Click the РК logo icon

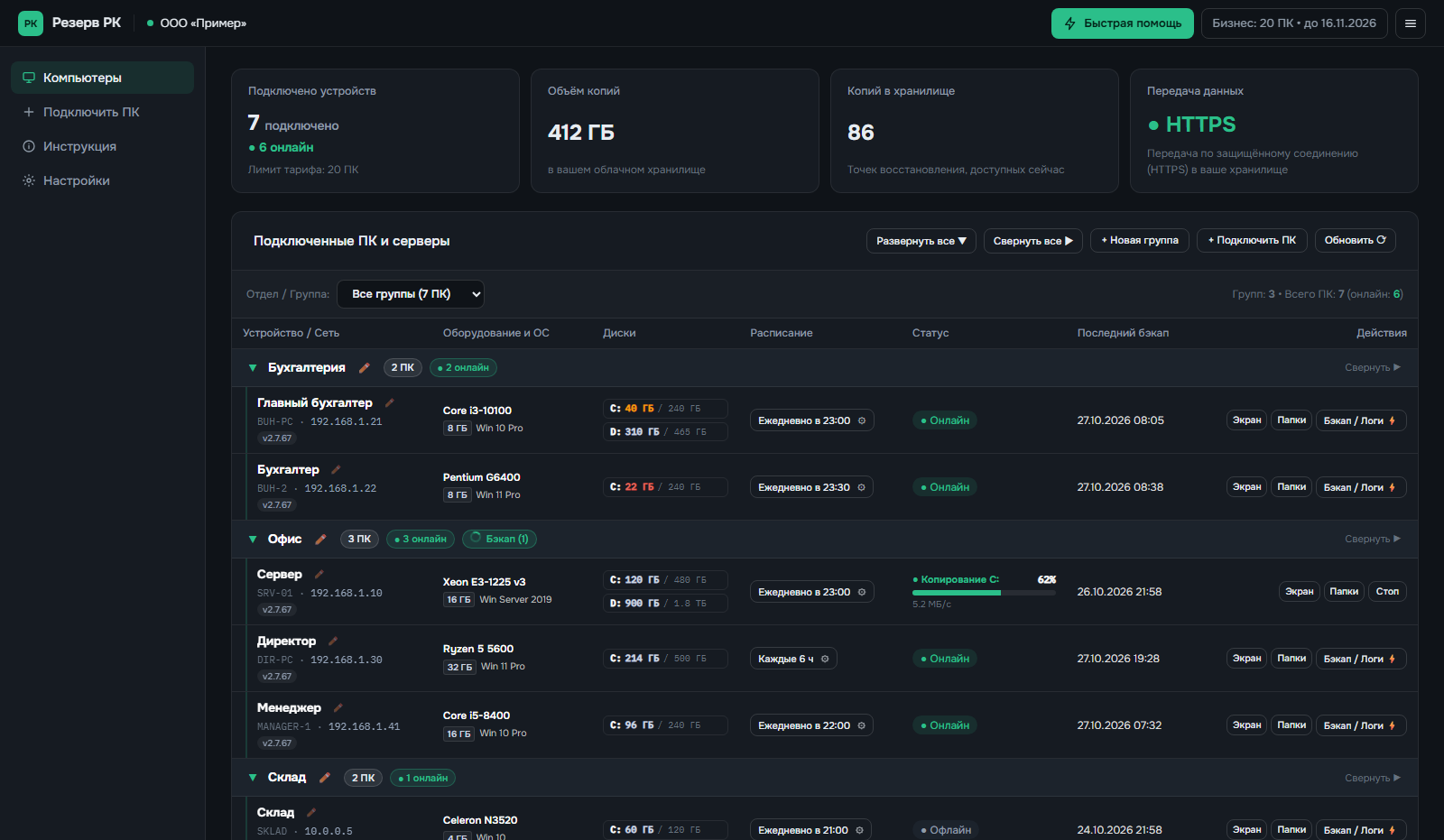click(x=31, y=23)
